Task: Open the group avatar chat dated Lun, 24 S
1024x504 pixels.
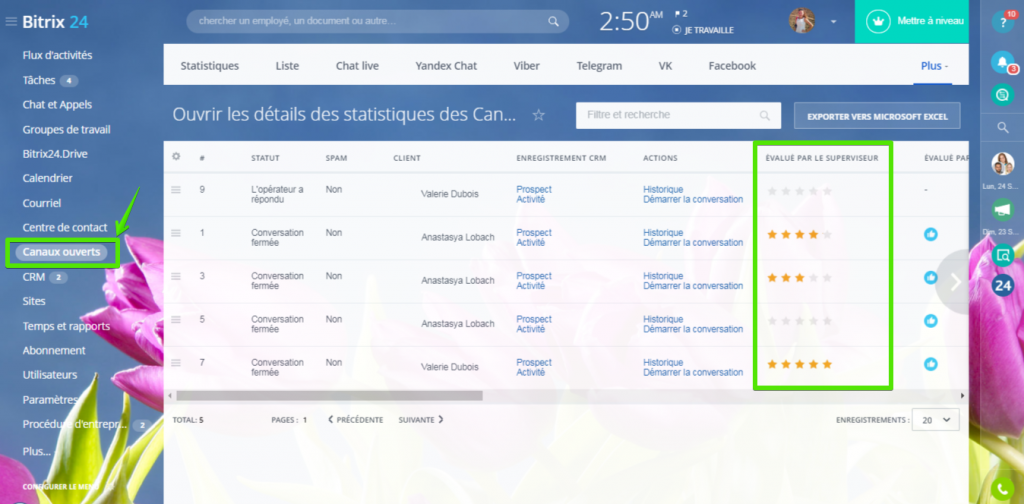Action: point(1002,164)
